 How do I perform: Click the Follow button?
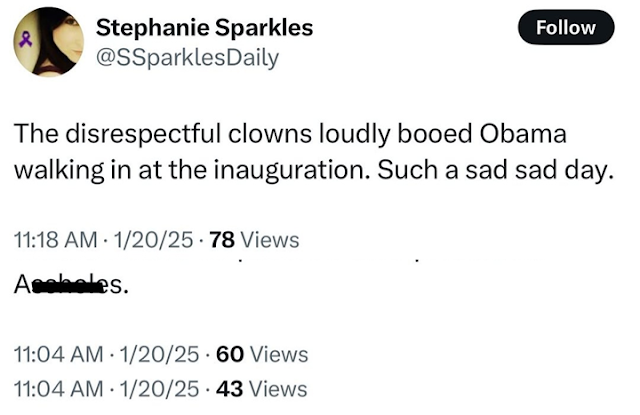565,28
